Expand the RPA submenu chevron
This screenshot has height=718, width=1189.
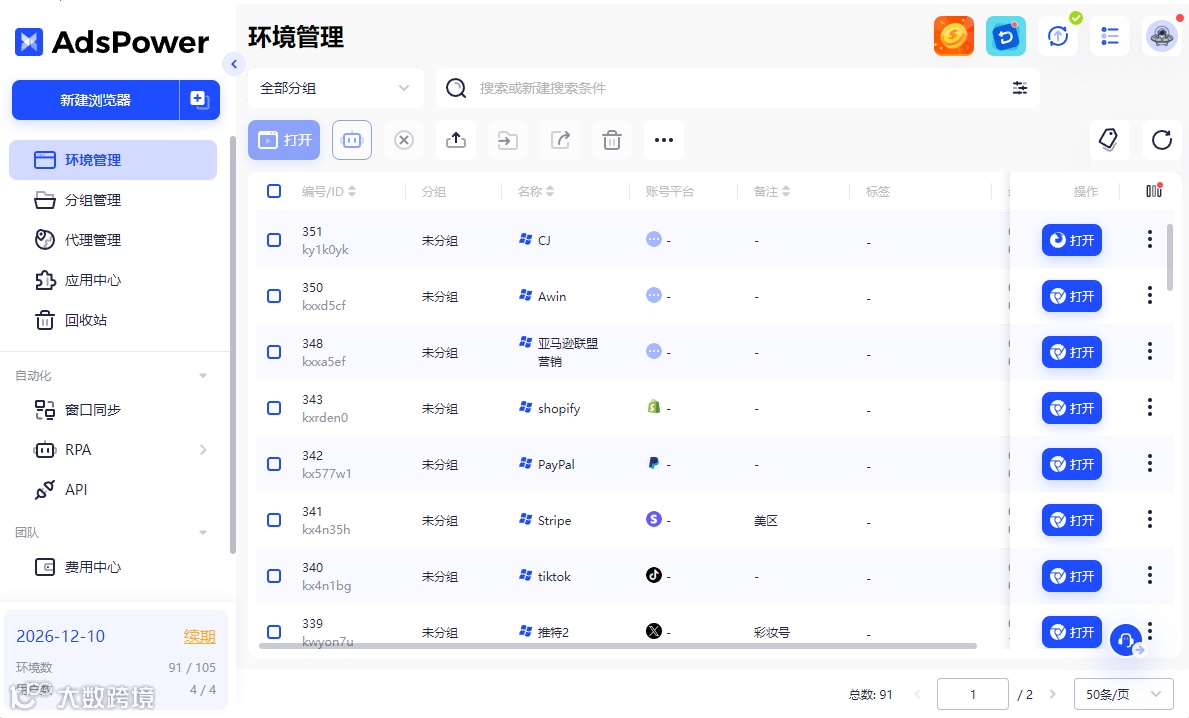pyautogui.click(x=202, y=450)
